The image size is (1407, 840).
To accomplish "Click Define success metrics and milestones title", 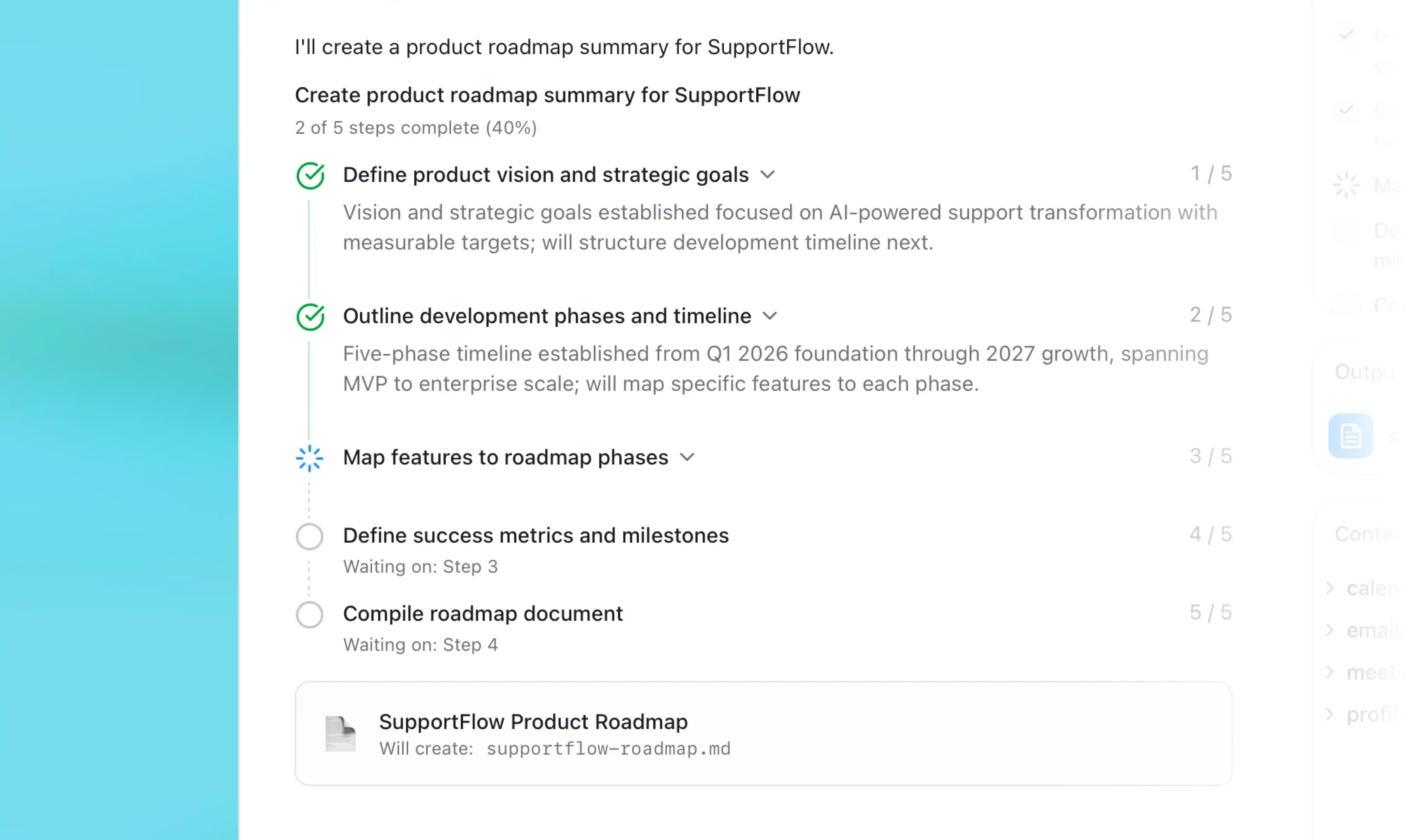I will coord(536,536).
